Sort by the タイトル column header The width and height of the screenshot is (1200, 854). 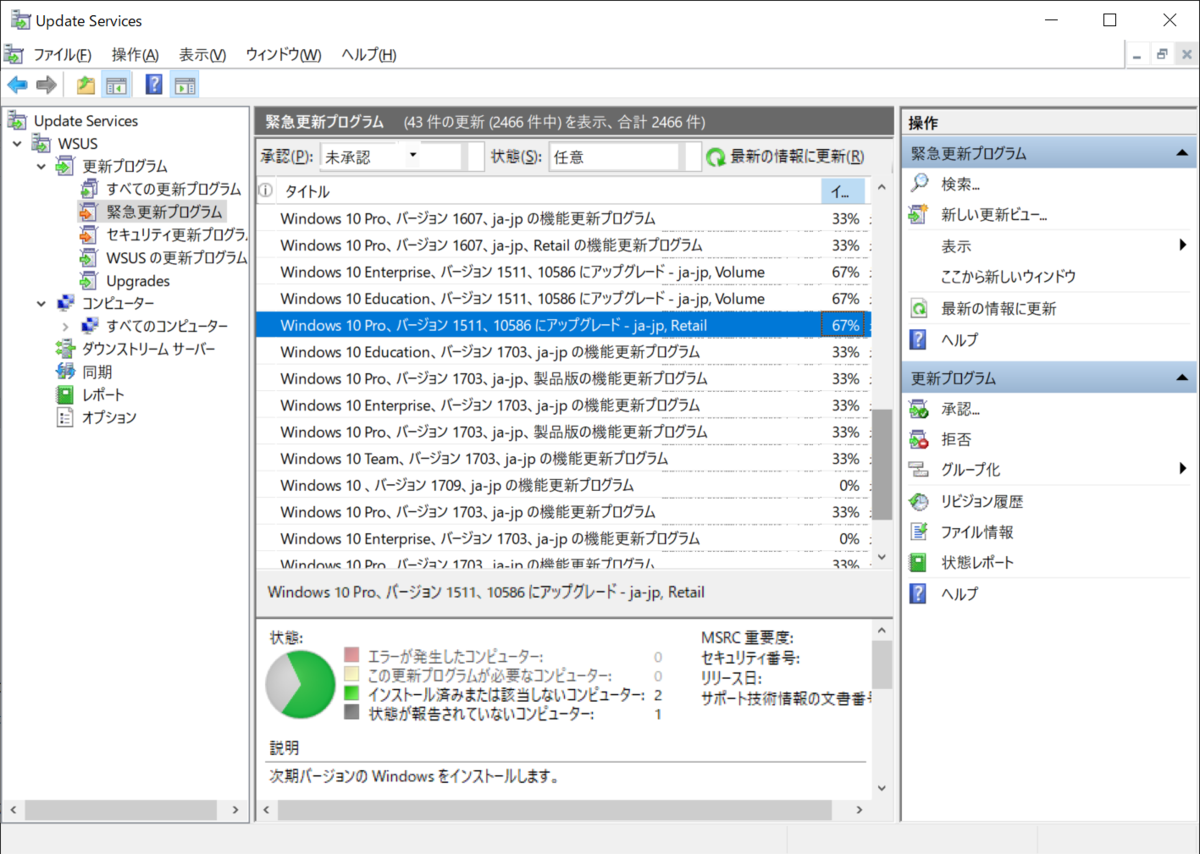(x=548, y=191)
